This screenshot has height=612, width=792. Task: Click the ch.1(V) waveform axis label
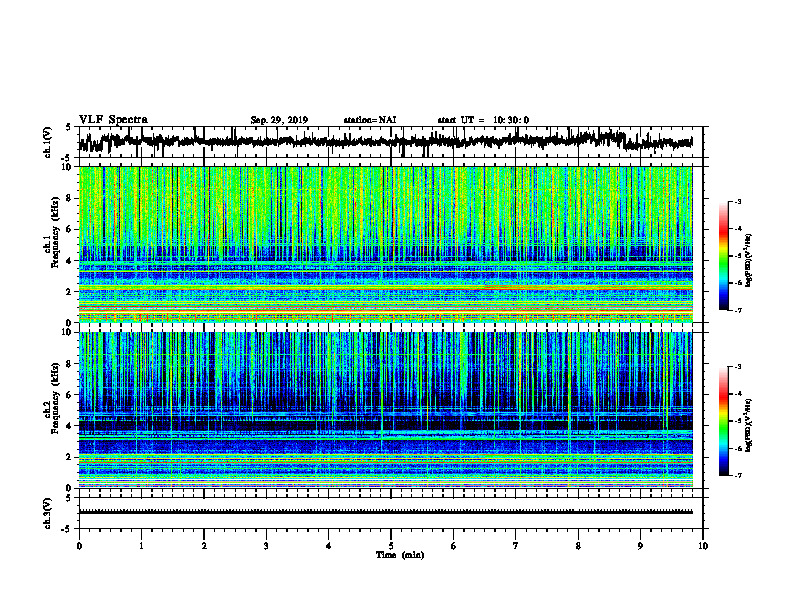pyautogui.click(x=48, y=141)
